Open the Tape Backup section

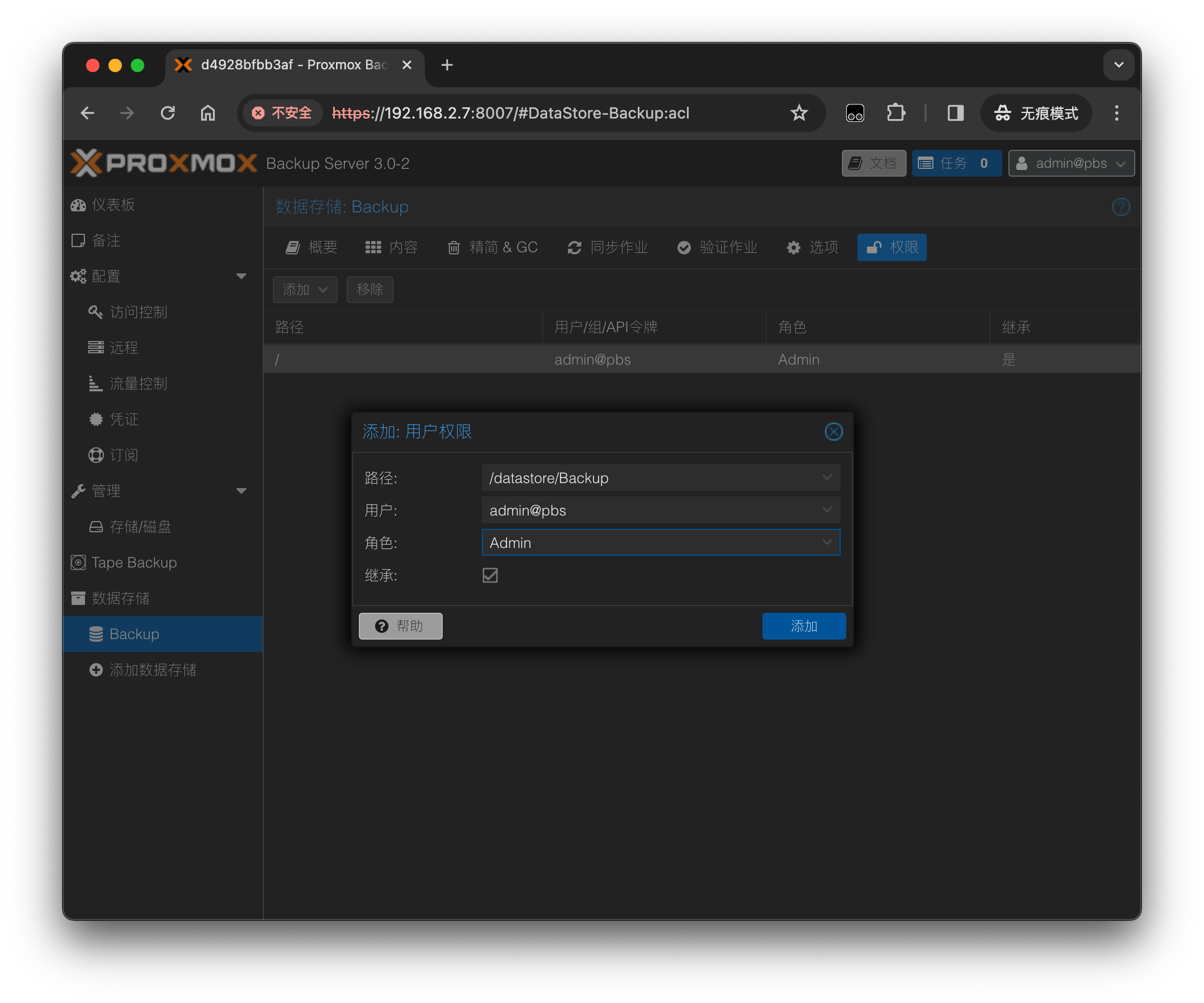pyautogui.click(x=133, y=562)
